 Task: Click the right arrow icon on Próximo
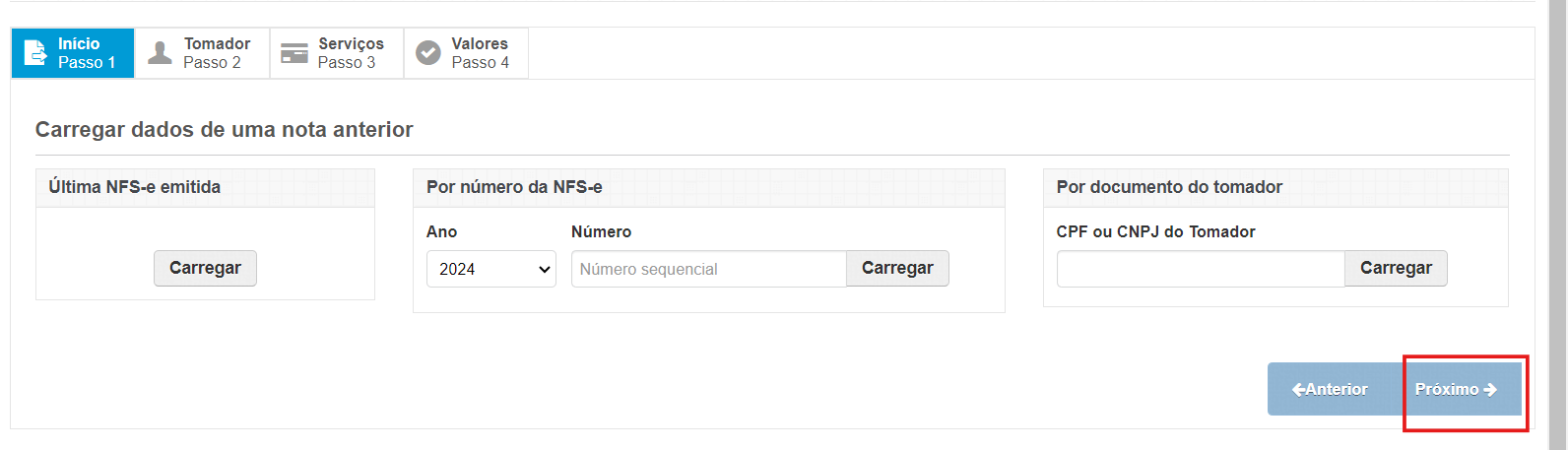click(x=1490, y=390)
